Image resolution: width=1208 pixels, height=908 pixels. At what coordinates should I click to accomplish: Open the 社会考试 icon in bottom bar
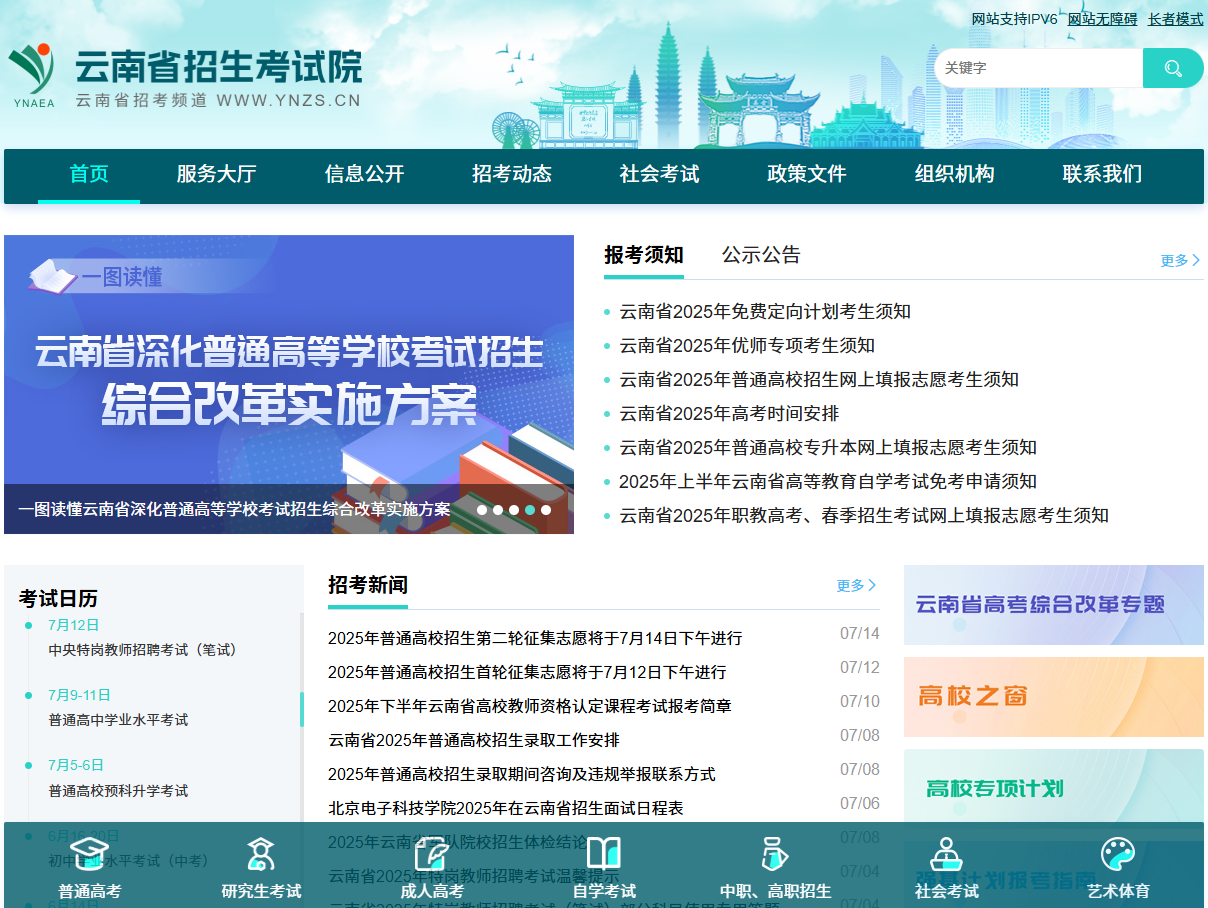946,854
